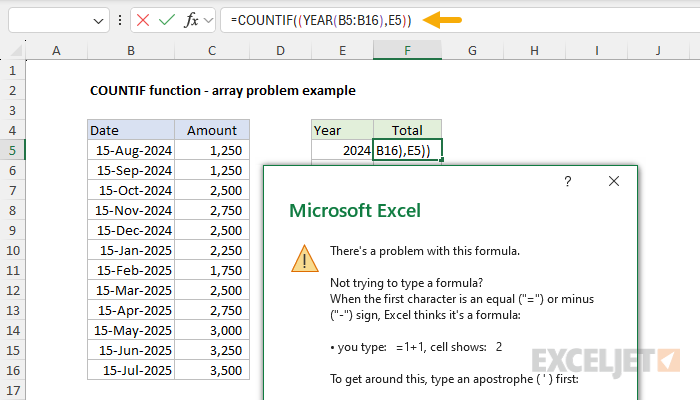The height and width of the screenshot is (400, 700).
Task: Select the 15-Nov-2024 date cell
Action: 131,210
